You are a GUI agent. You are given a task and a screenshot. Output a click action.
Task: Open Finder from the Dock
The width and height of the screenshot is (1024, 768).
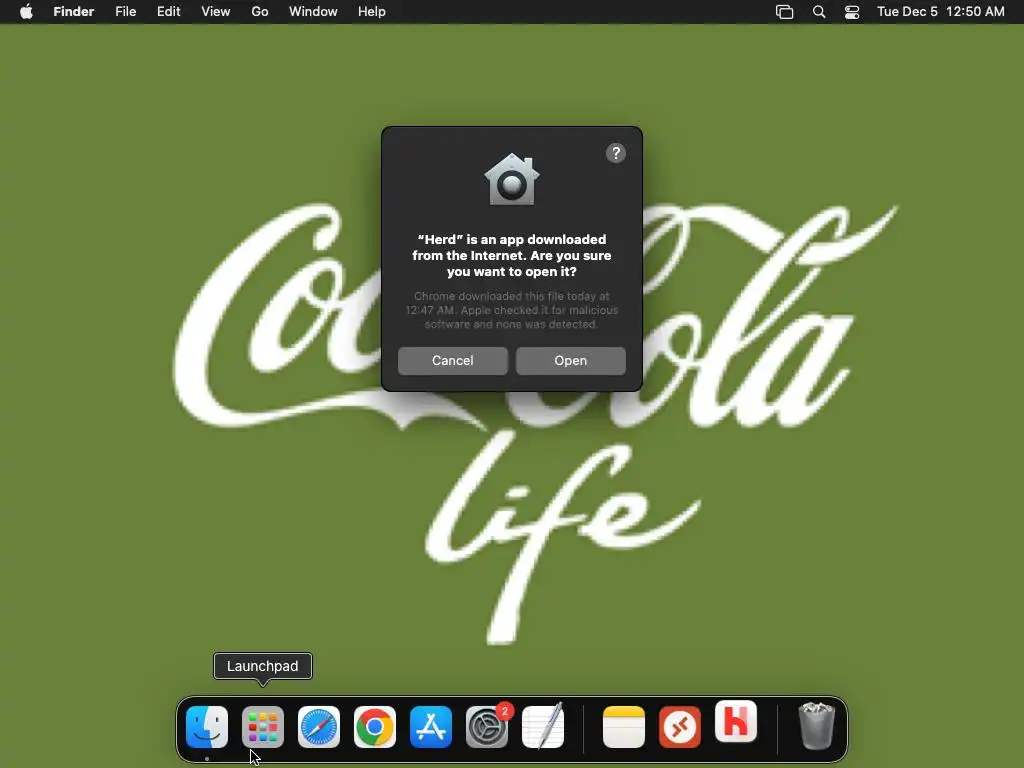coord(207,727)
